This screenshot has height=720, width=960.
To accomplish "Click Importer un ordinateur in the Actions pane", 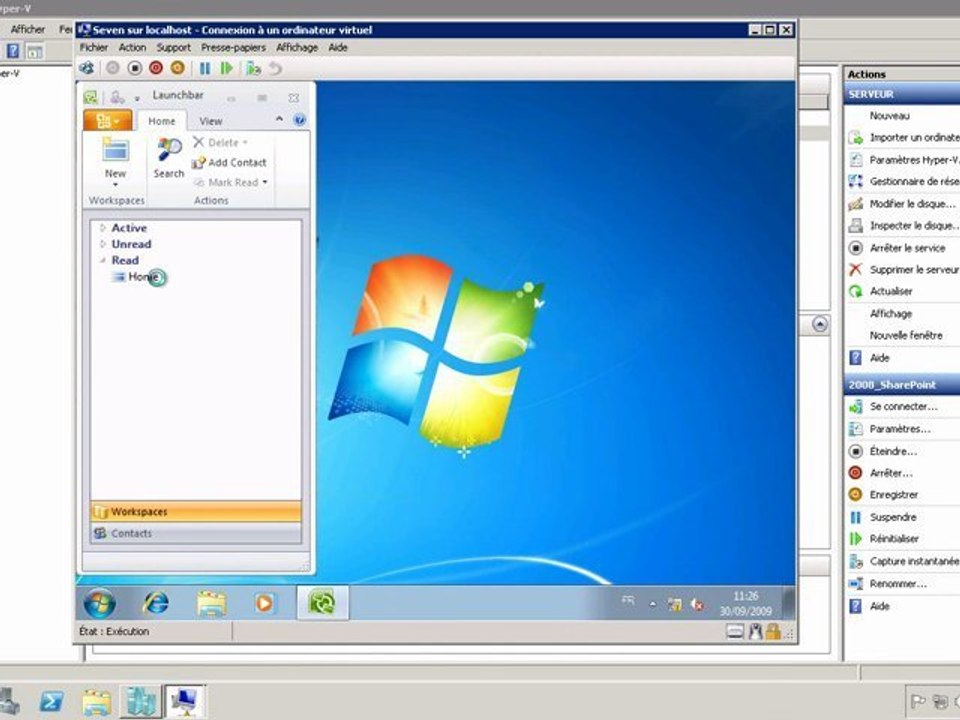I will (x=904, y=137).
